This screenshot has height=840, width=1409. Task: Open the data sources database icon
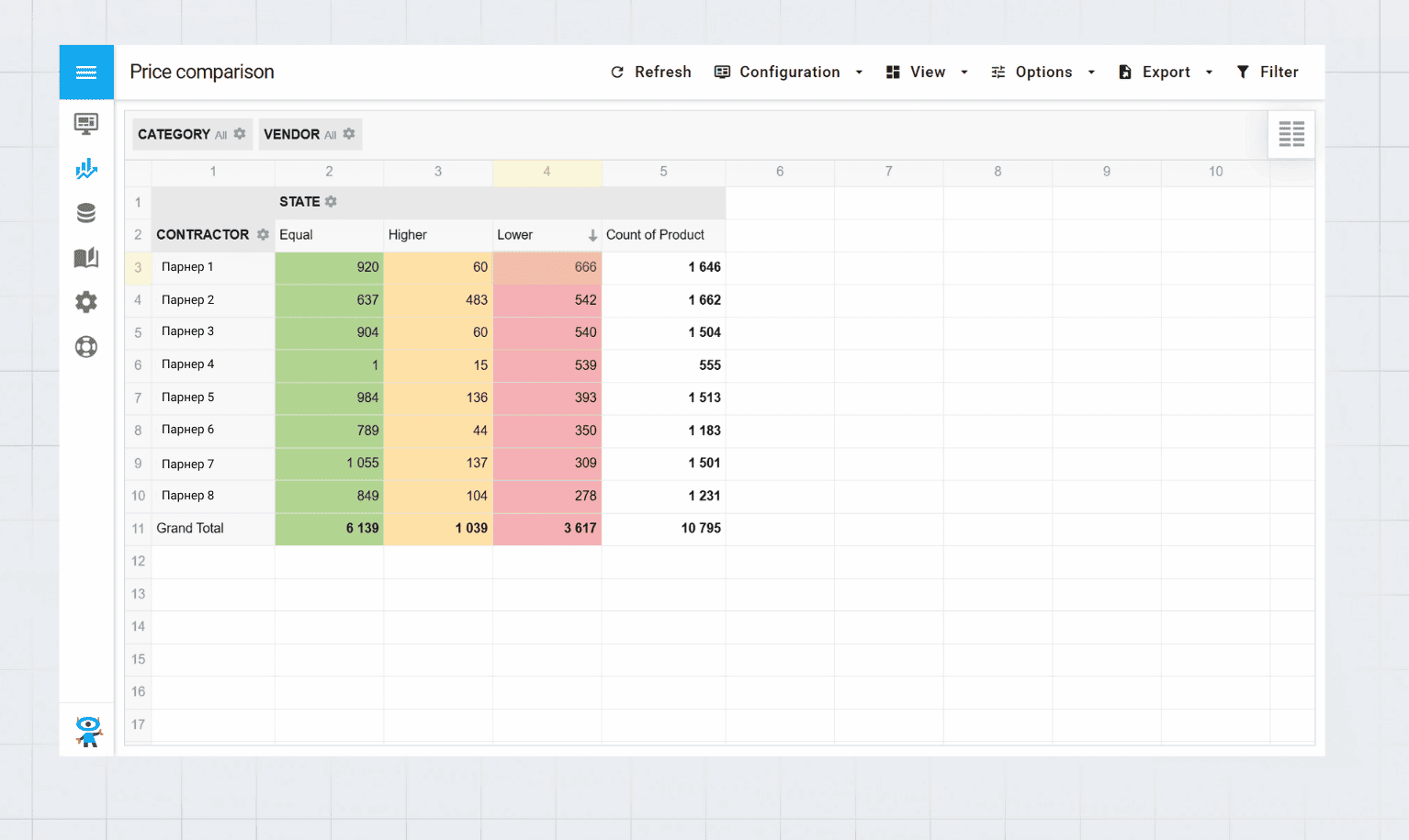(85, 212)
